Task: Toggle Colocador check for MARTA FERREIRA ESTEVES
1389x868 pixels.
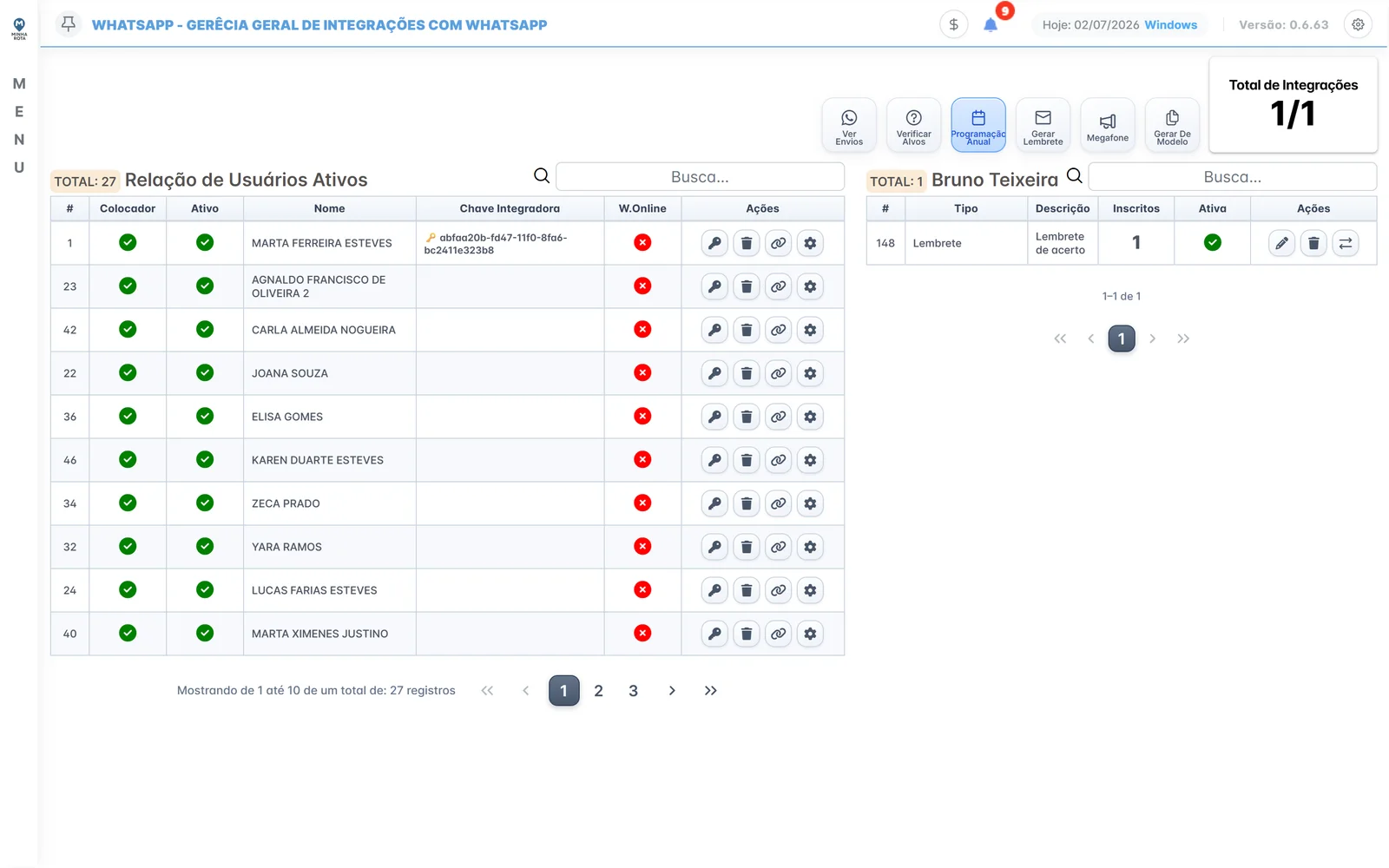Action: pos(128,242)
